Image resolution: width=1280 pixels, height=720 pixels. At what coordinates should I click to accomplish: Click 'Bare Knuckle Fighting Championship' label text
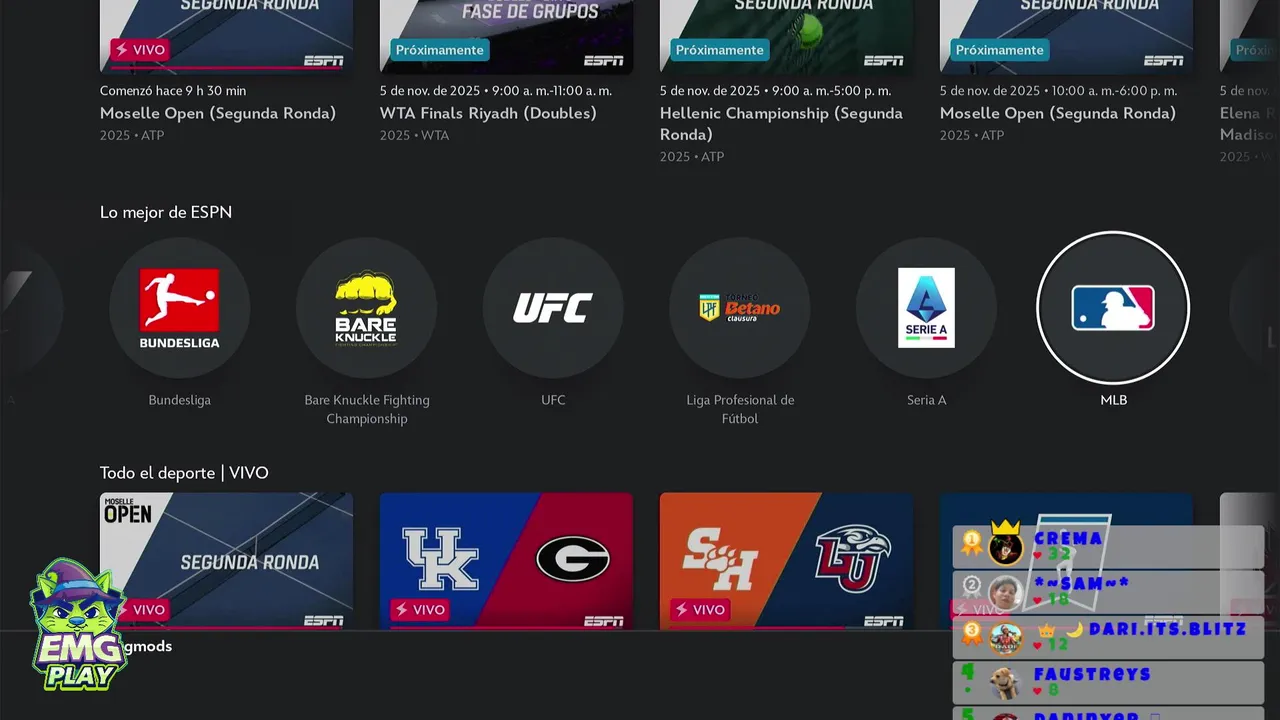tap(367, 409)
